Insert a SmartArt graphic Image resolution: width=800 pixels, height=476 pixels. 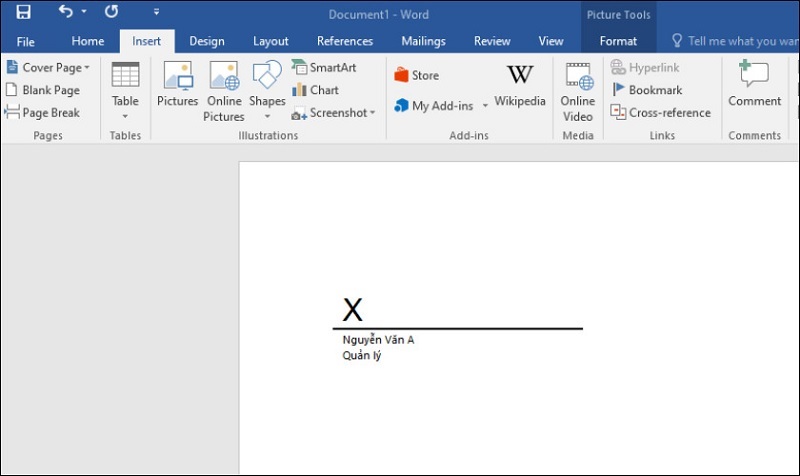[323, 67]
